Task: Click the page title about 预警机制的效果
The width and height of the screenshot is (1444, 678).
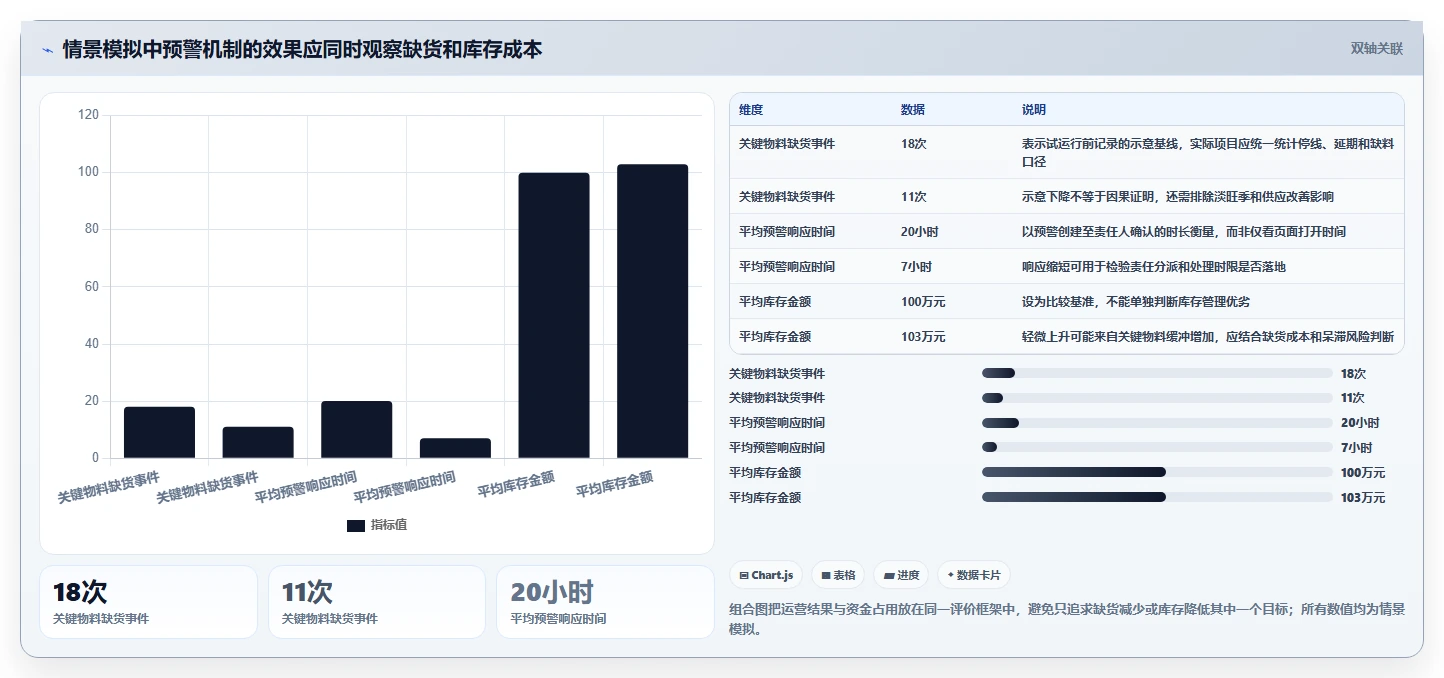Action: click(x=302, y=49)
